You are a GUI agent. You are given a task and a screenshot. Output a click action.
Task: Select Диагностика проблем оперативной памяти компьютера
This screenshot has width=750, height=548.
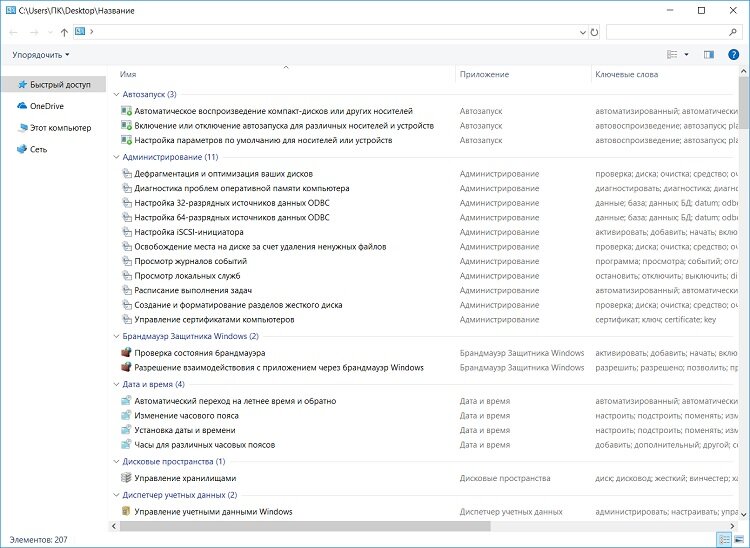tap(242, 188)
